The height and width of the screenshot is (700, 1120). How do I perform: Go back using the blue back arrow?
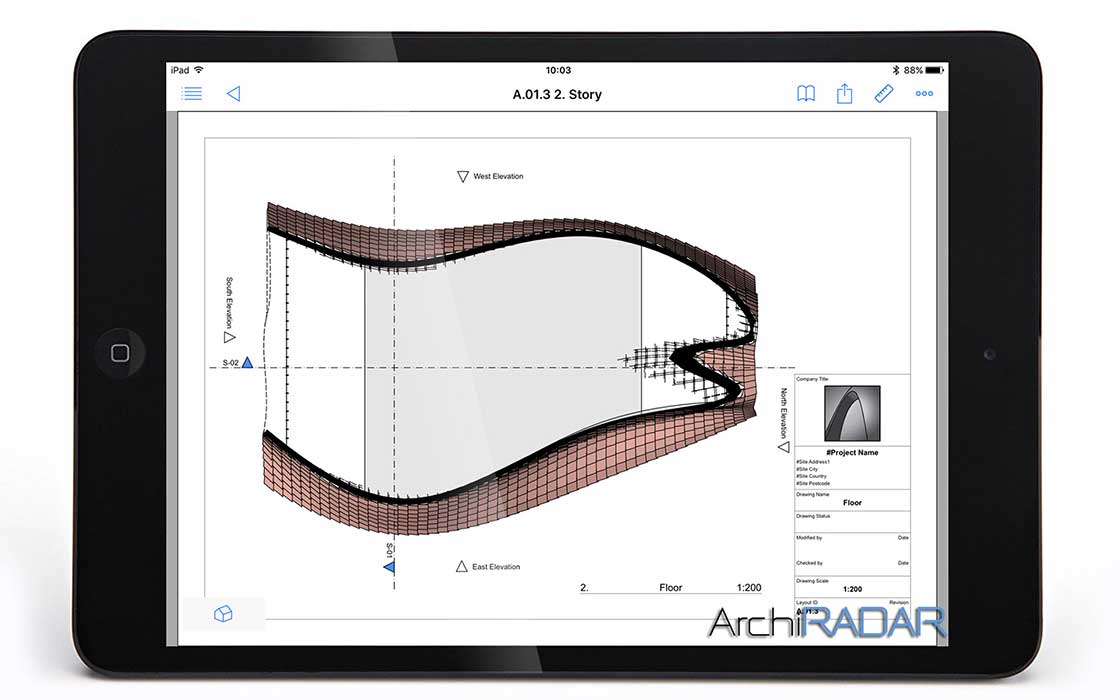pos(234,93)
